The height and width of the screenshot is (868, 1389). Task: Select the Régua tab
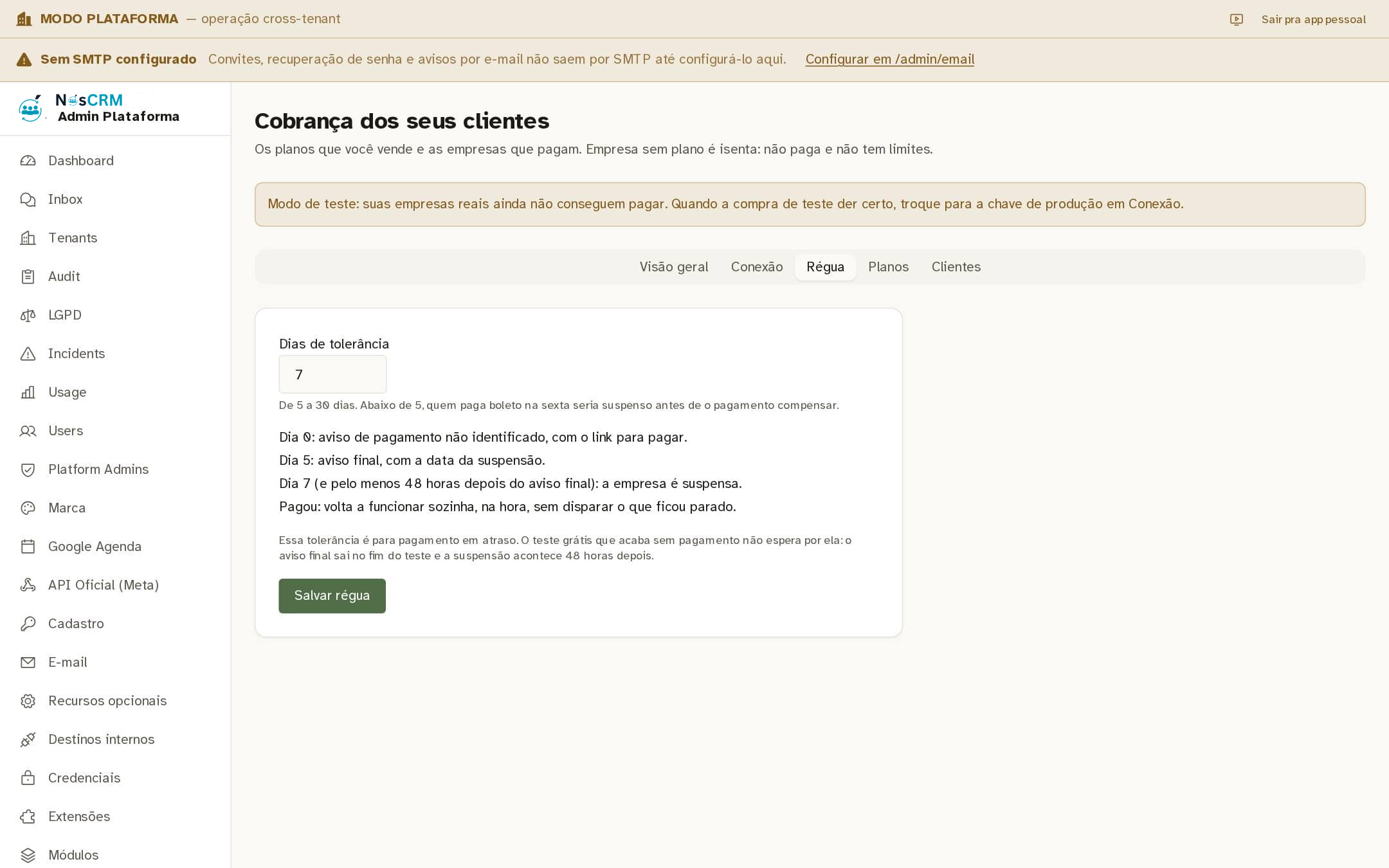click(825, 267)
